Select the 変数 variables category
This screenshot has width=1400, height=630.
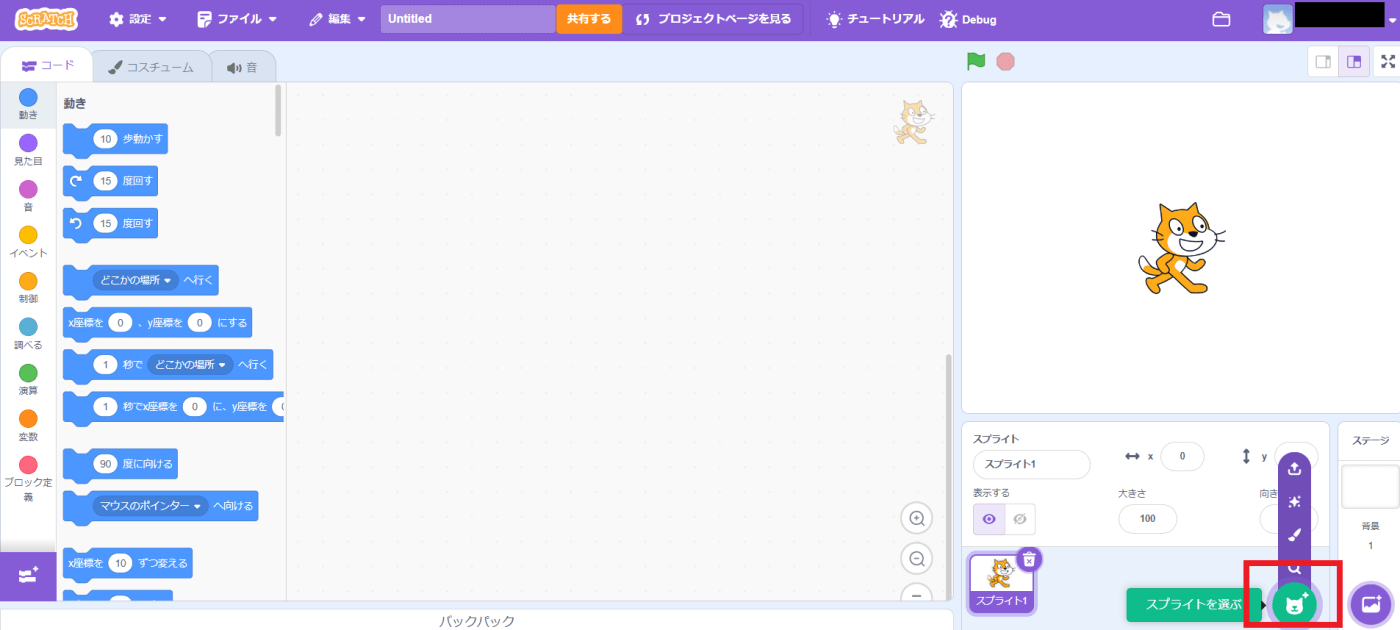28,426
